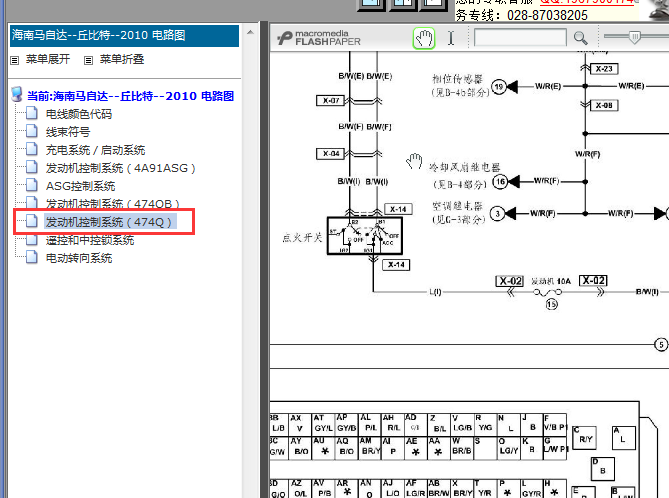Open 电动转向系统 page
Screen dimensions: 669x498
[79, 258]
